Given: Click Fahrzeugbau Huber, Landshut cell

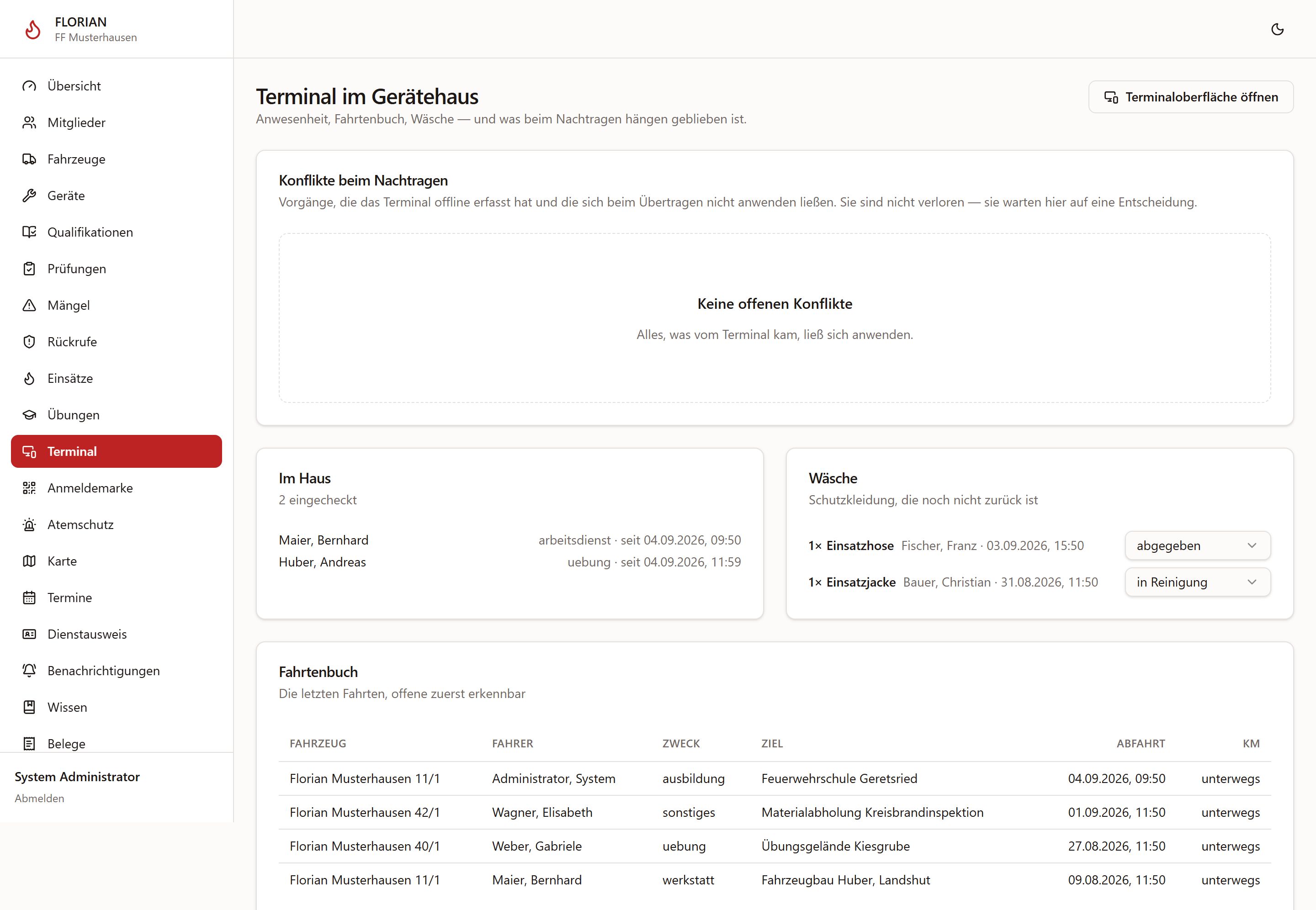Looking at the screenshot, I should [845, 880].
